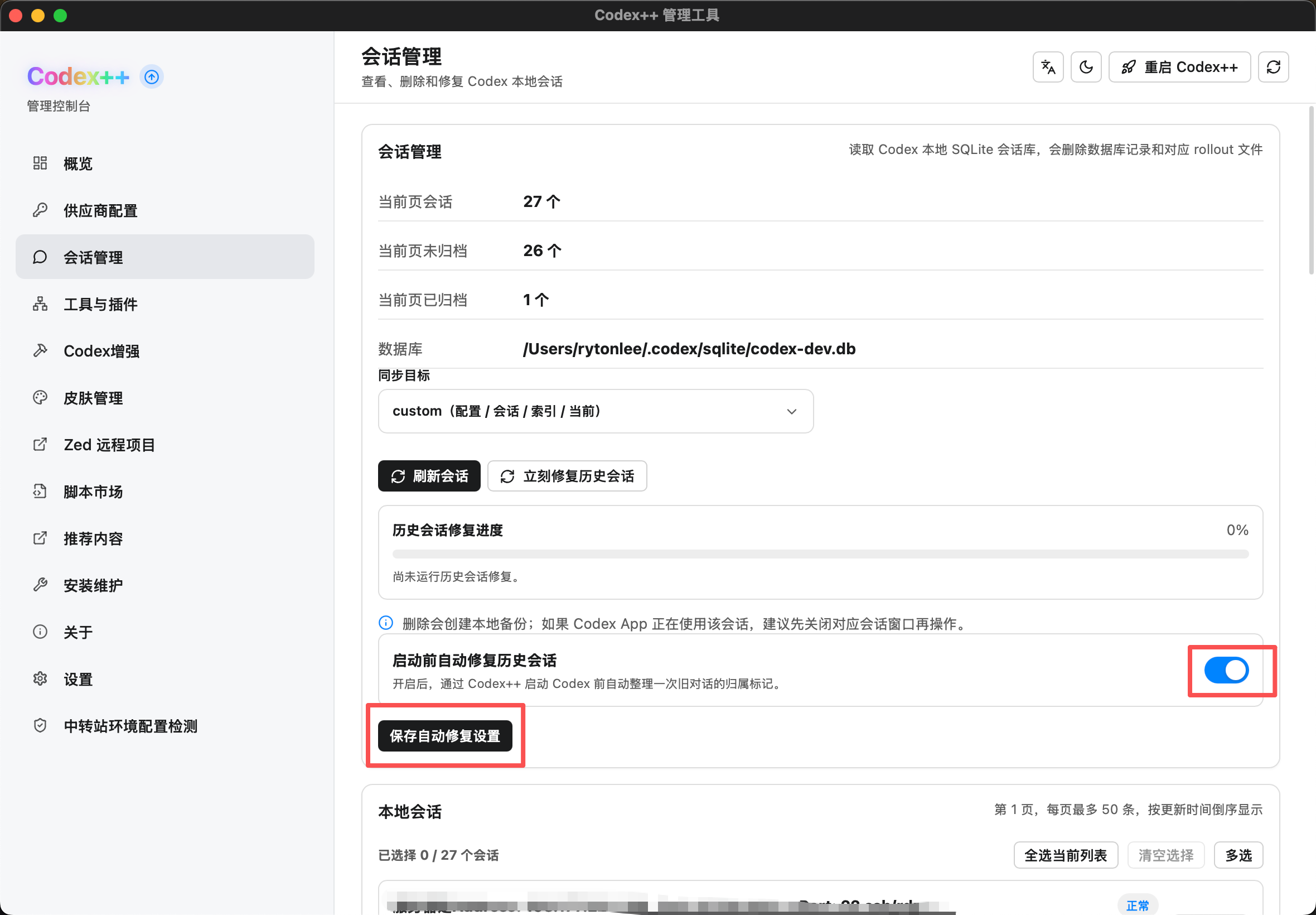
Task: Open 皮肤管理 sidebar page
Action: 165,397
